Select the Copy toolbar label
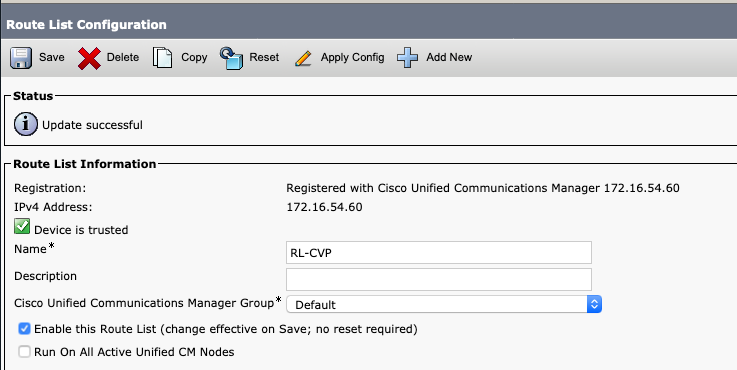737x370 pixels. (194, 57)
